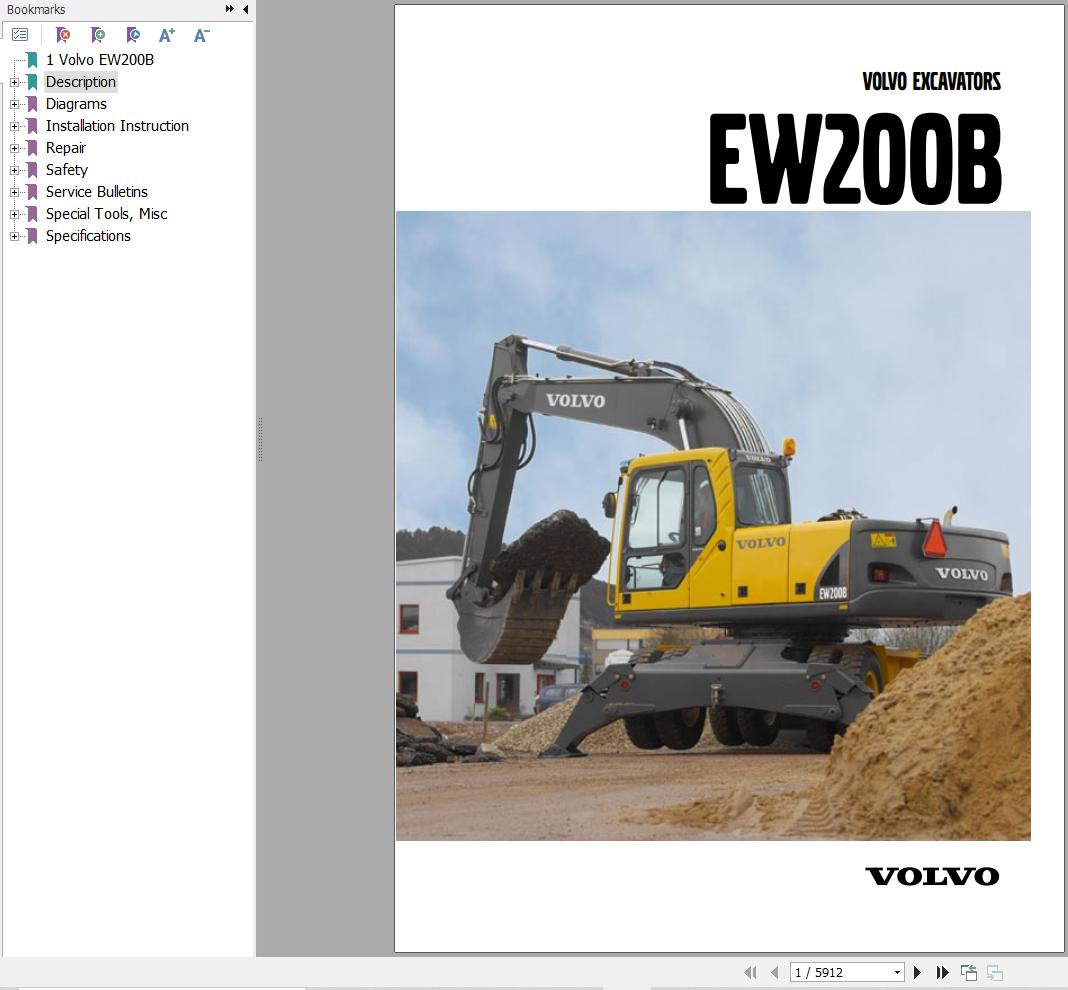This screenshot has height=990, width=1068.
Task: Open the Special Tools, Misc bookmark
Action: point(106,214)
